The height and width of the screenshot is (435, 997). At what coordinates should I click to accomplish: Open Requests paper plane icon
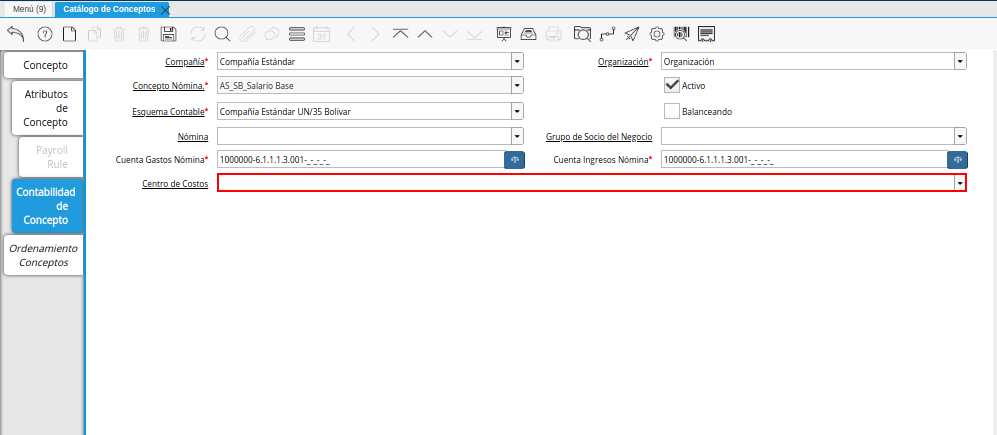(631, 34)
